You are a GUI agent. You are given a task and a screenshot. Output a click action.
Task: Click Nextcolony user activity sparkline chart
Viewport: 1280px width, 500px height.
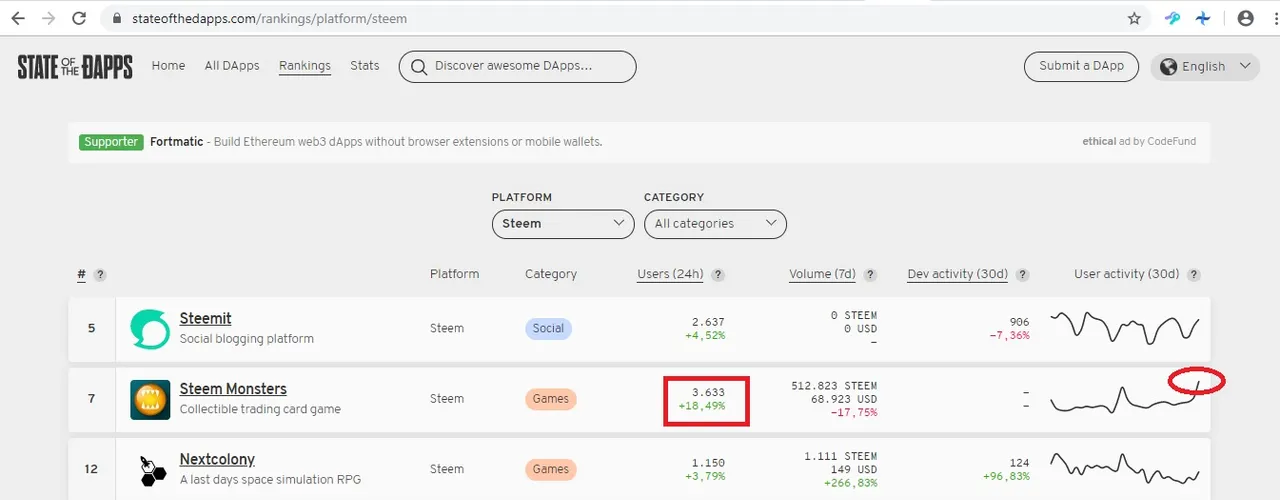(1124, 467)
